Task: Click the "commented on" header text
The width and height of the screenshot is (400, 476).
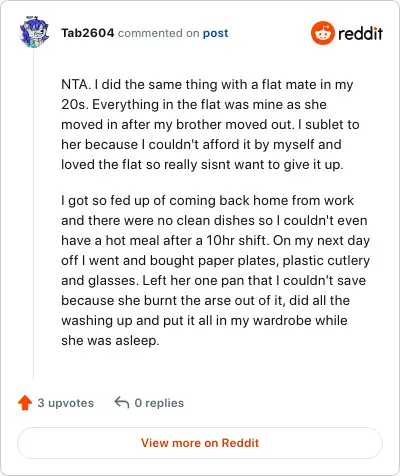Action: [159, 33]
